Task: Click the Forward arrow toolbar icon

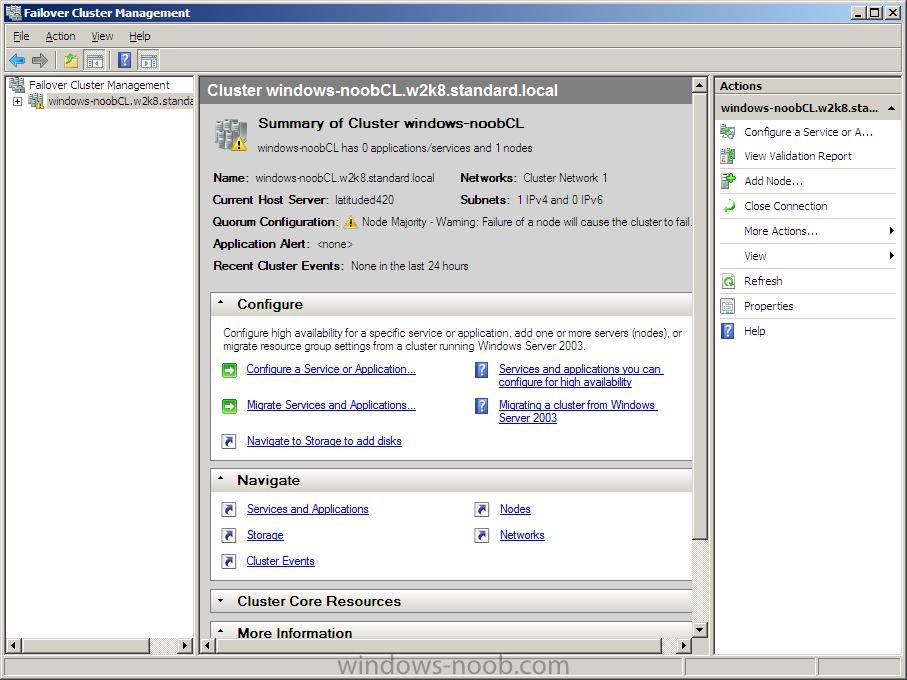Action: [40, 60]
